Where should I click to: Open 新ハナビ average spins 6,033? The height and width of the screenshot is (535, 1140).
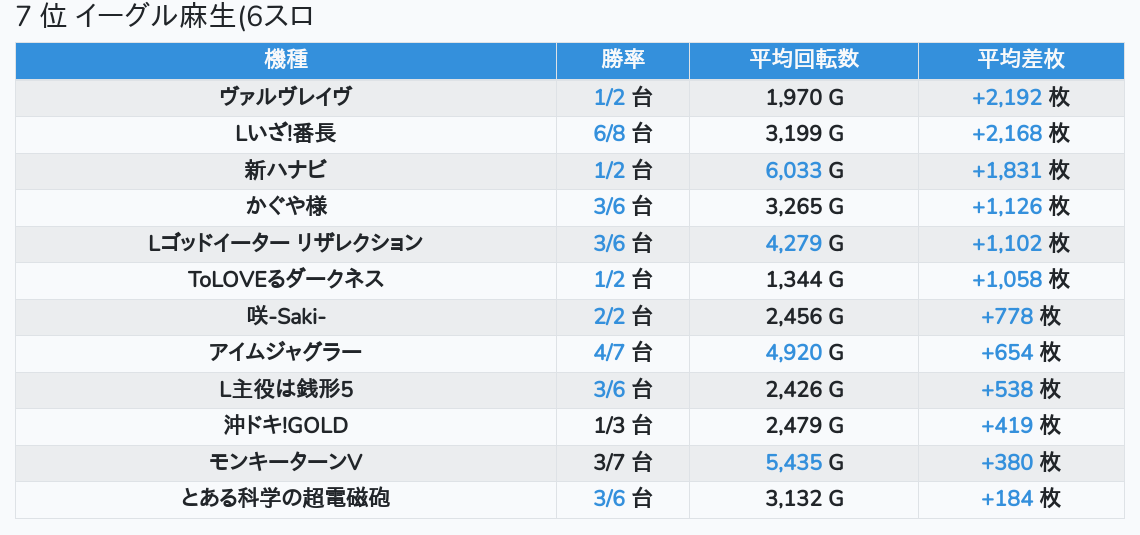pyautogui.click(x=794, y=170)
